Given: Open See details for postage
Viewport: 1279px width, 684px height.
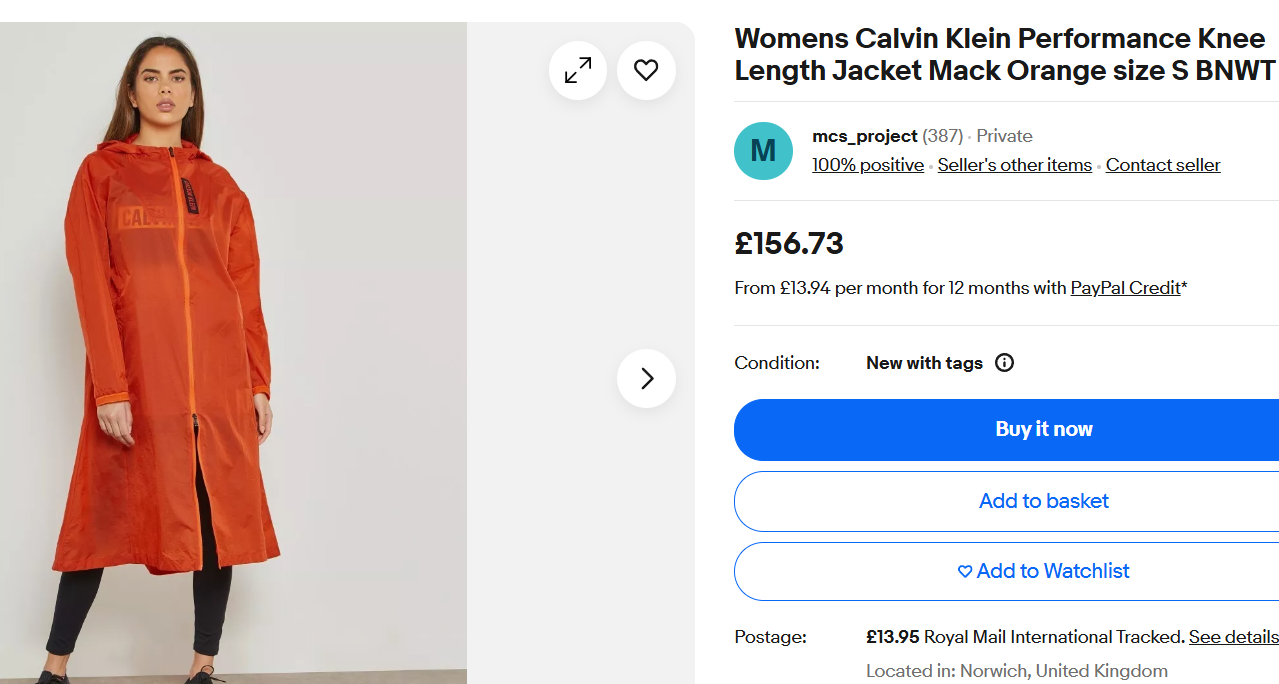Looking at the screenshot, I should tap(1233, 637).
